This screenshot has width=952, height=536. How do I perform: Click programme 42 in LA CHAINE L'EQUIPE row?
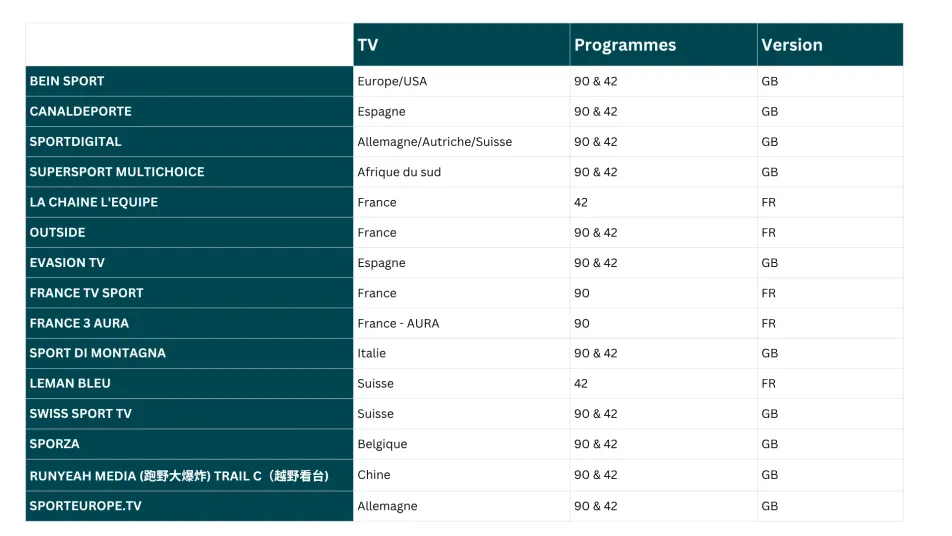point(580,203)
